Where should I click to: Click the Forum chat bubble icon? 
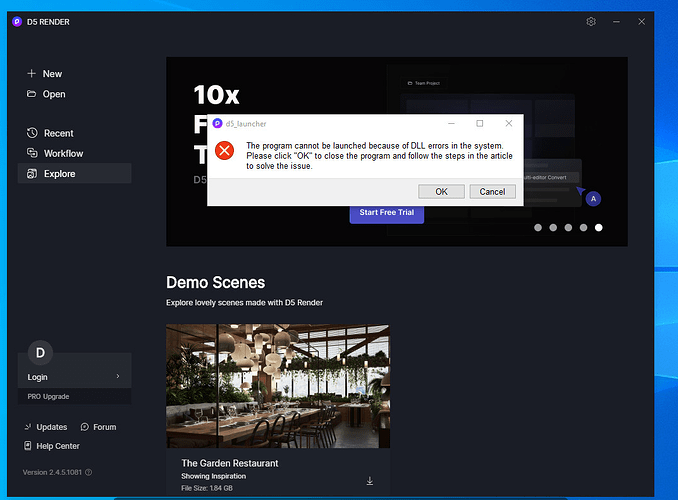coord(85,427)
